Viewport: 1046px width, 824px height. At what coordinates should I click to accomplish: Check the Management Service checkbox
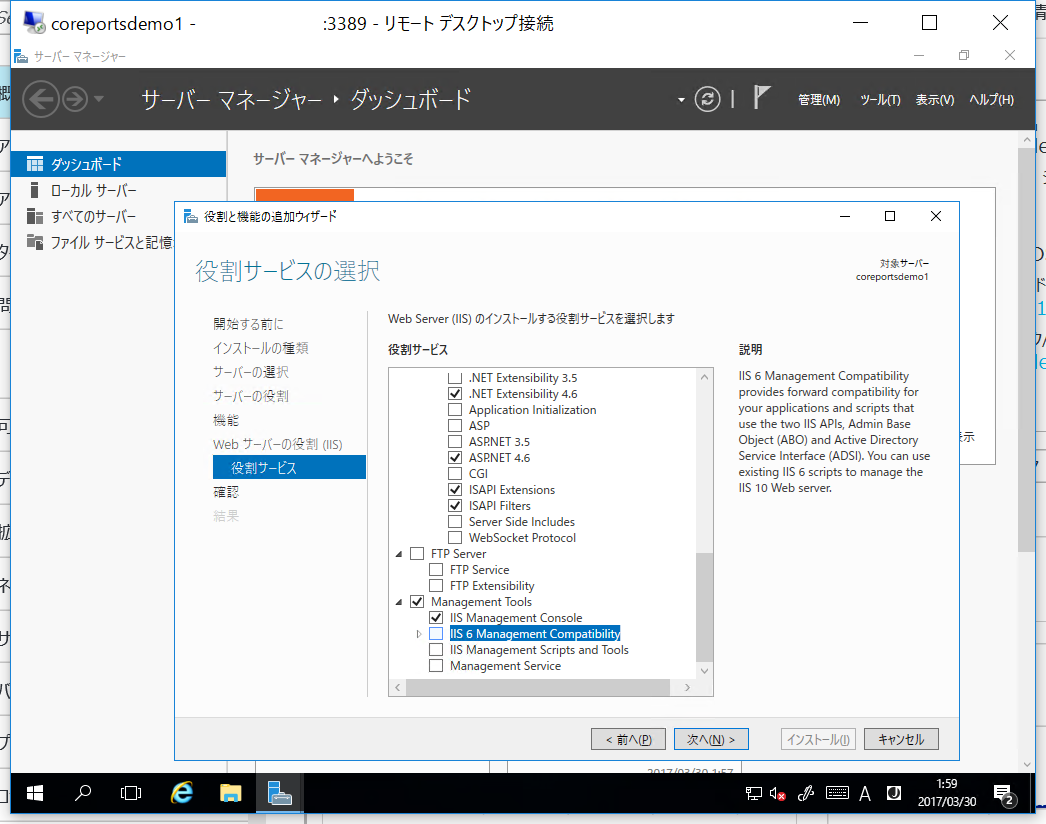(436, 666)
